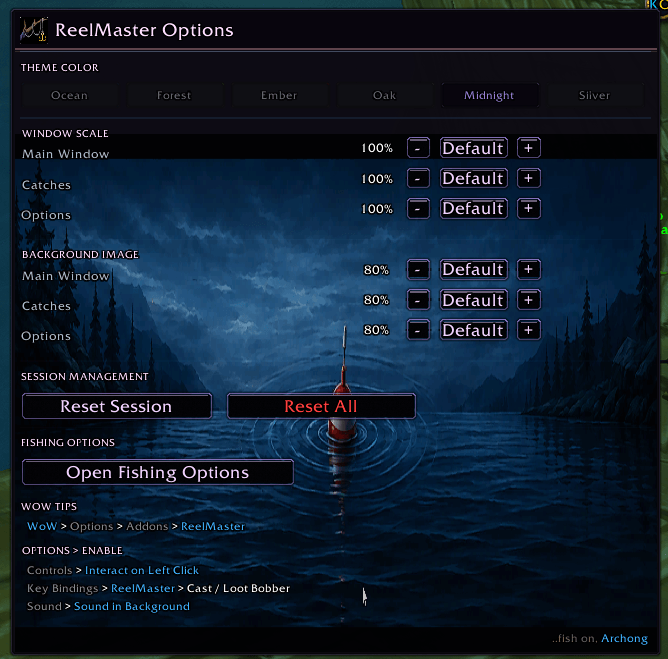The height and width of the screenshot is (659, 668).
Task: Click the ReelMaster Options title text
Action: pos(144,30)
